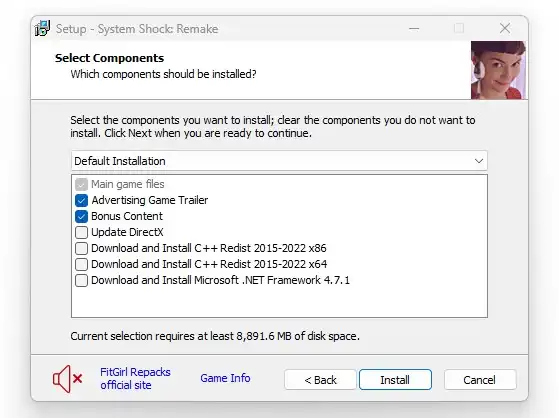
Task: Click the 'Setup - System Shock: Remake' title
Action: coord(137,29)
